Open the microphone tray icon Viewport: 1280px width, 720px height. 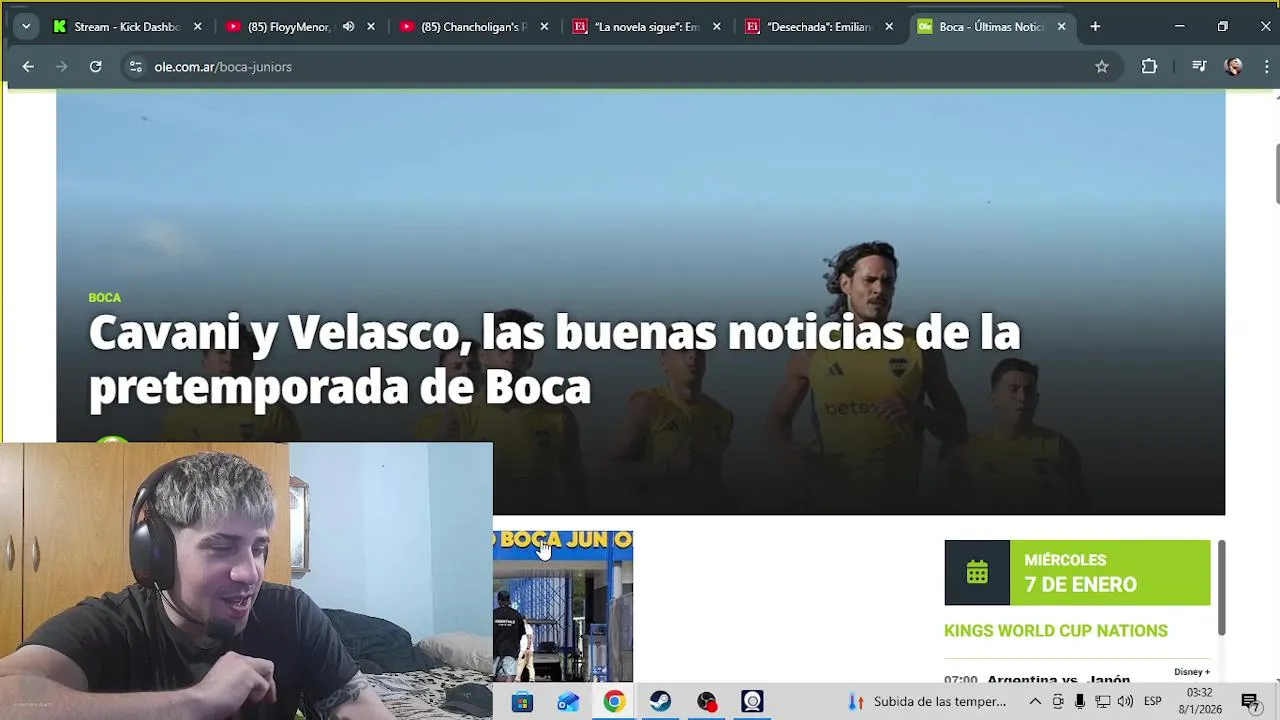(1080, 702)
